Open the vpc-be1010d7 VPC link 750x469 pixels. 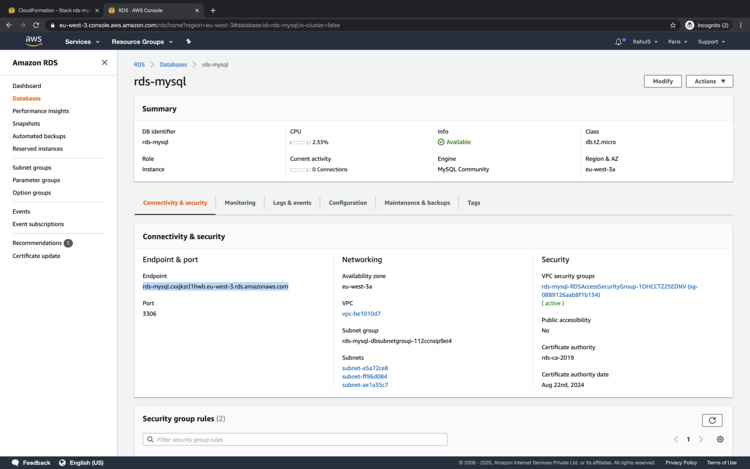tap(361, 314)
